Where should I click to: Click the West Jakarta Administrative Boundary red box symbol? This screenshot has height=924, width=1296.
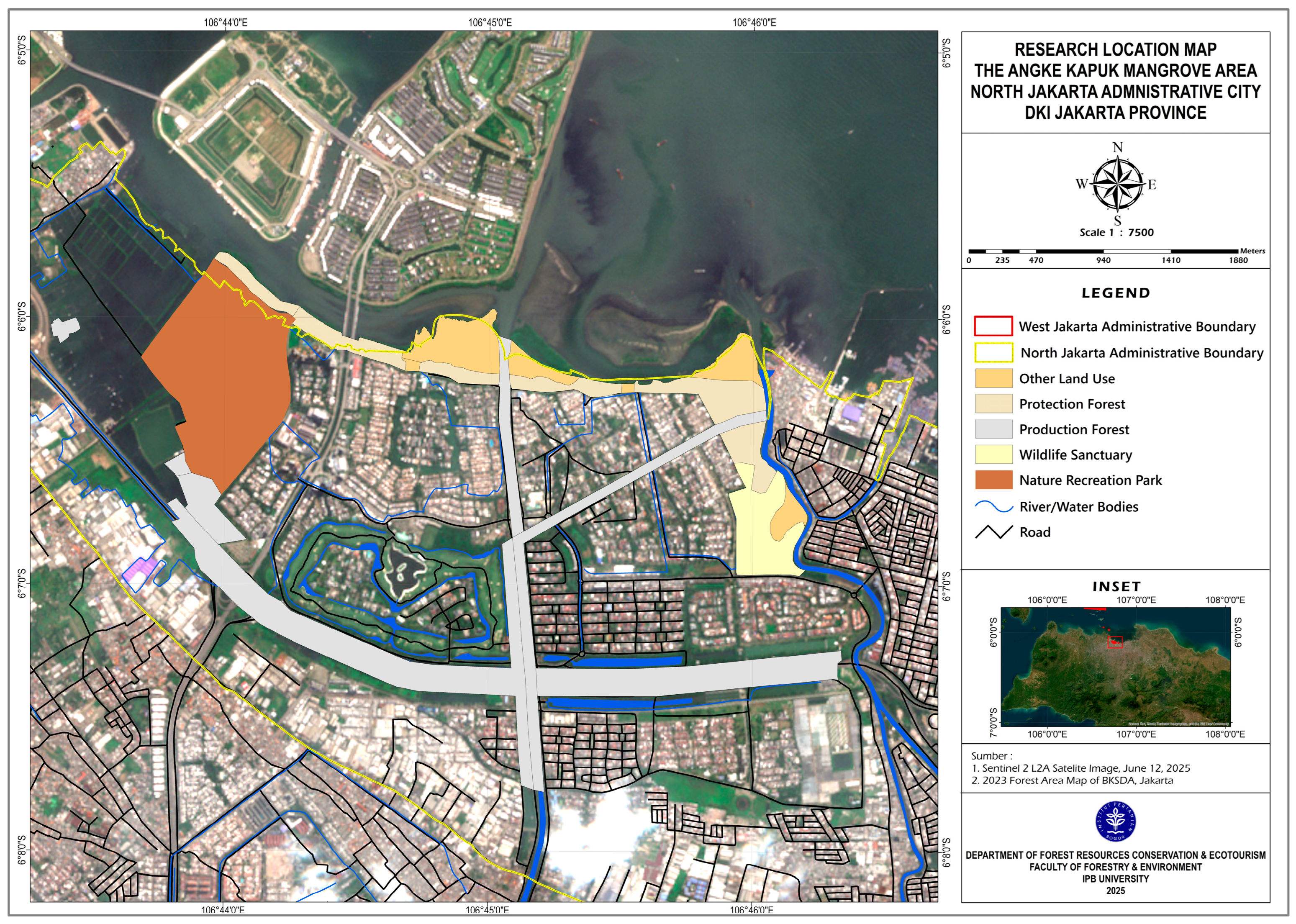pyautogui.click(x=993, y=326)
